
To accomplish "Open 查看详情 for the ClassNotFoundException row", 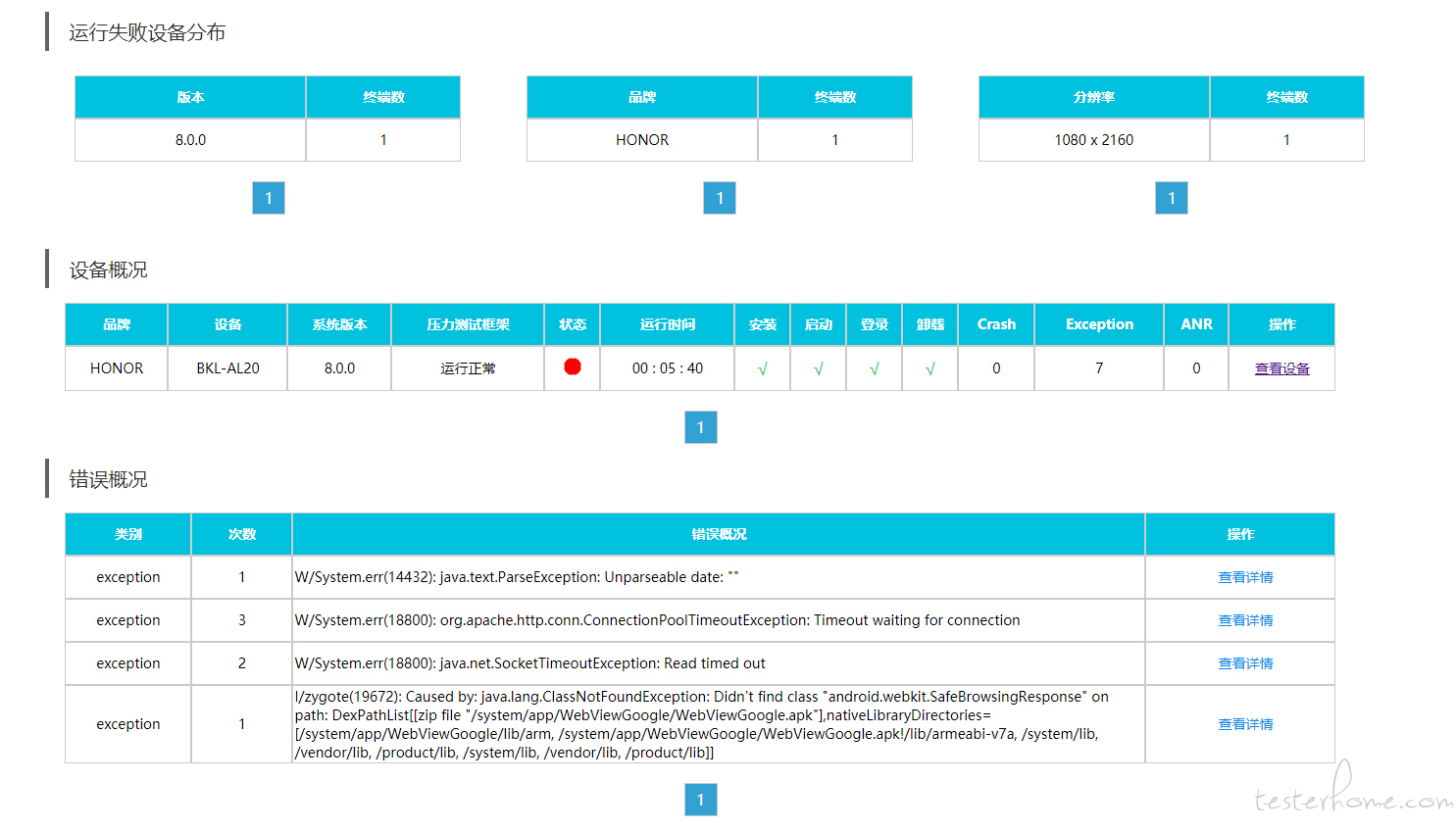I will pyautogui.click(x=1245, y=725).
